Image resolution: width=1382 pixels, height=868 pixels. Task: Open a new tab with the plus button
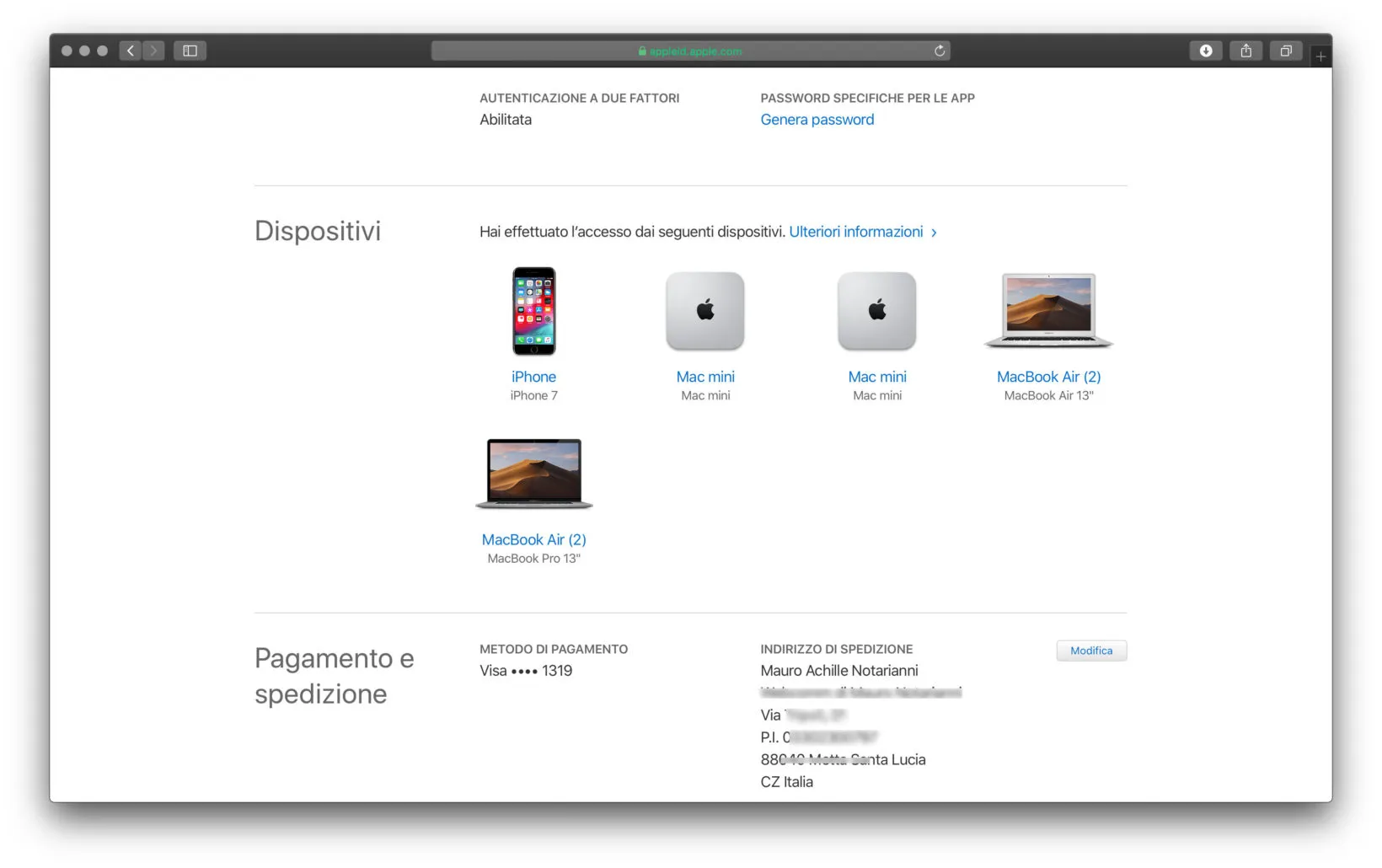(x=1320, y=56)
